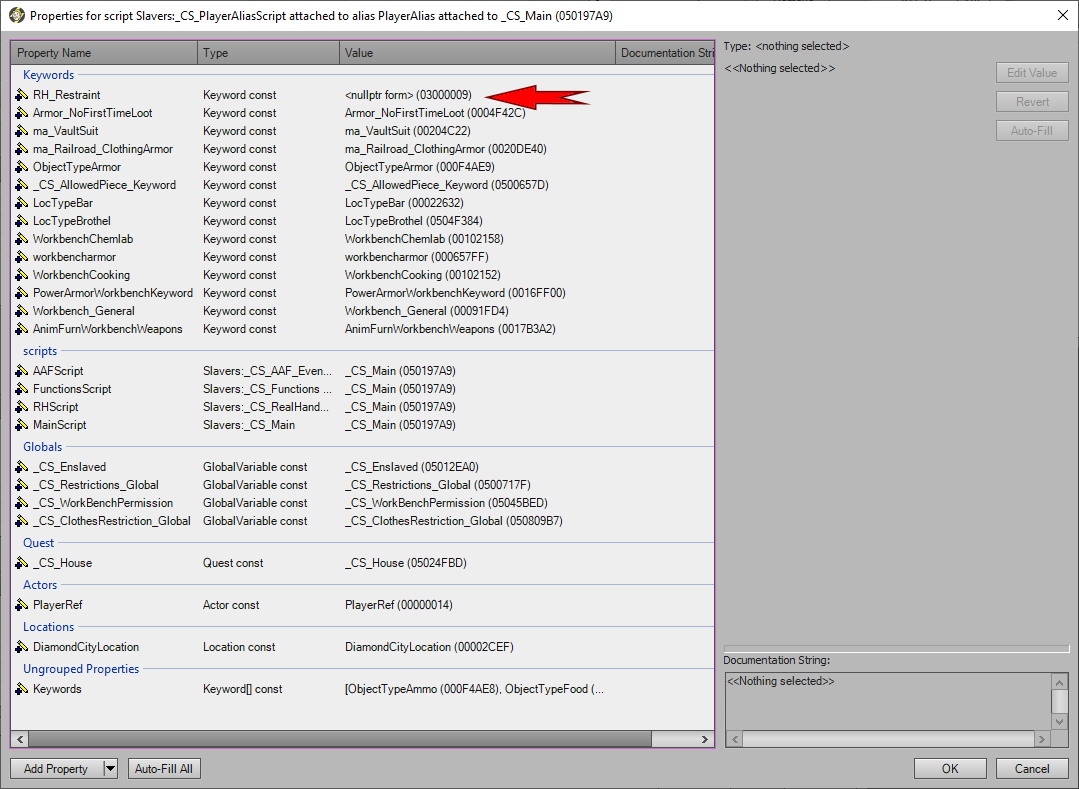This screenshot has height=789, width=1079.
Task: Sort by the Property Name column header
Action: [x=104, y=53]
